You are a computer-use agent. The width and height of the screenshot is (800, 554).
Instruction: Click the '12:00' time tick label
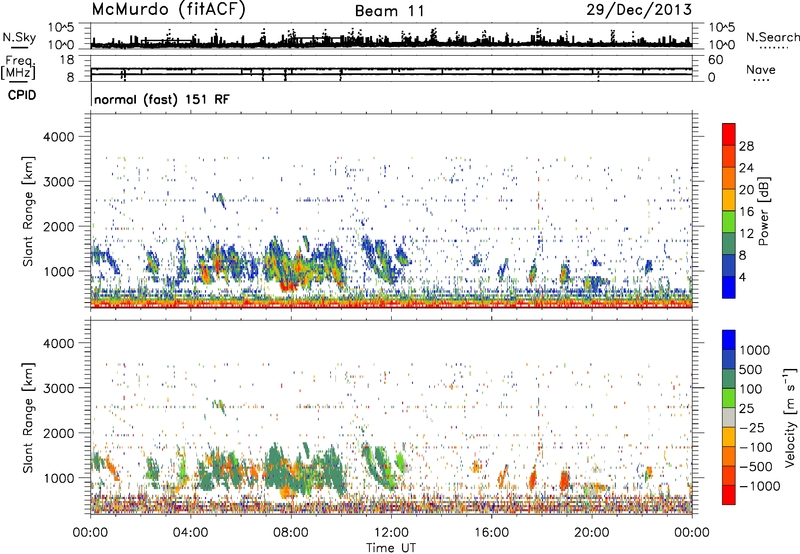[x=391, y=533]
